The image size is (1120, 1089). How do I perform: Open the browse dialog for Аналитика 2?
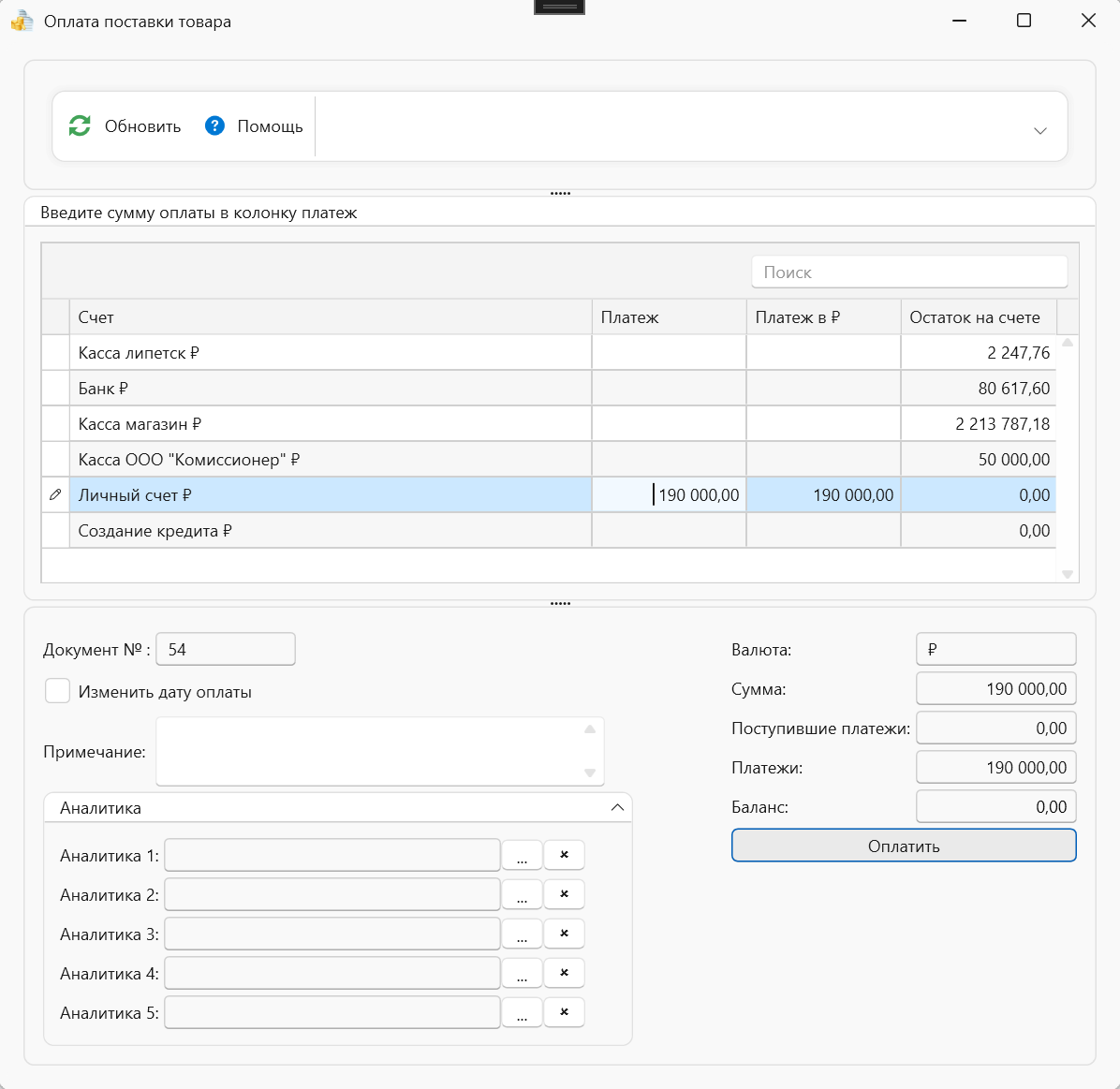[x=522, y=894]
